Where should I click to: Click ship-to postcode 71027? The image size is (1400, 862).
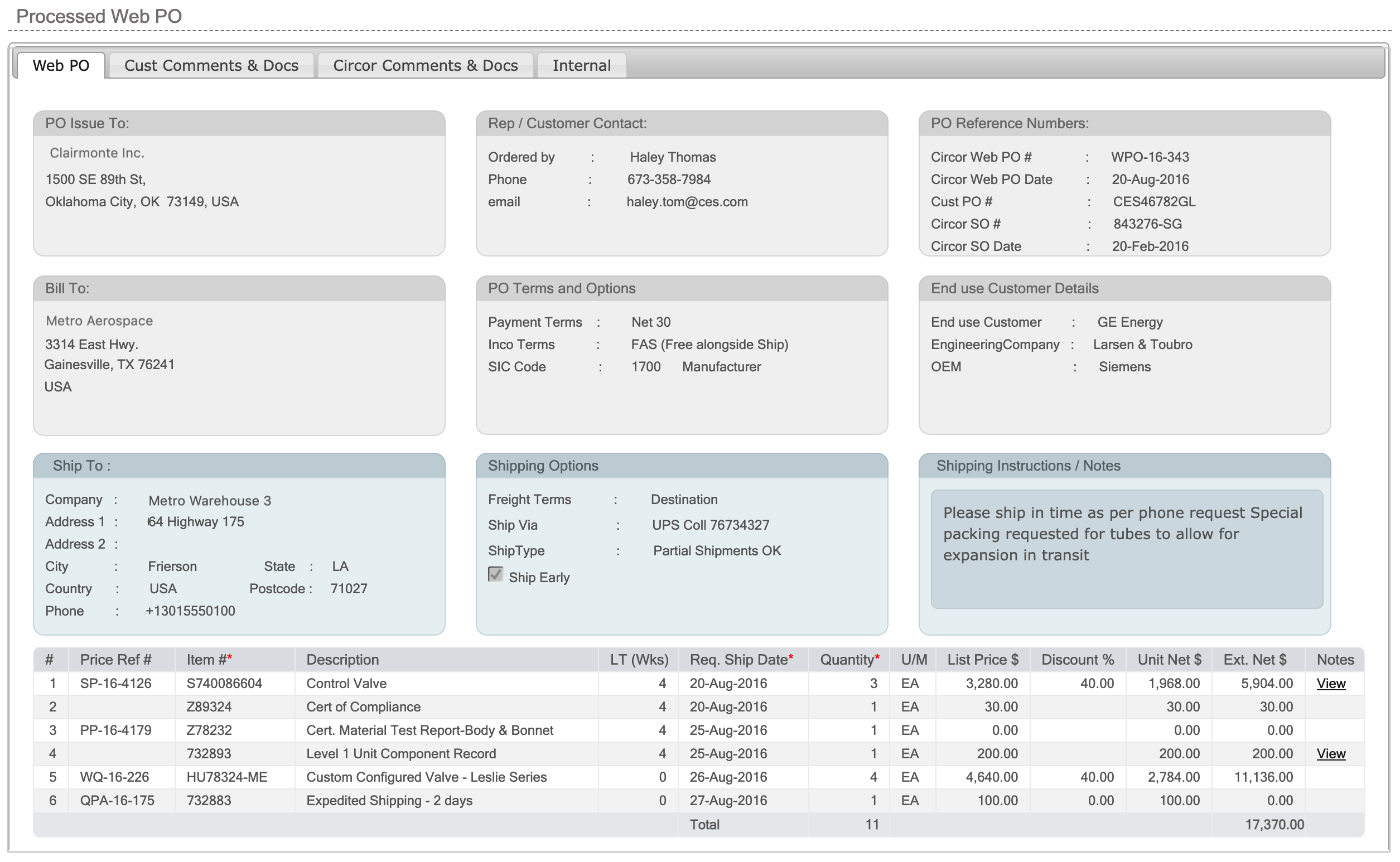pyautogui.click(x=349, y=589)
